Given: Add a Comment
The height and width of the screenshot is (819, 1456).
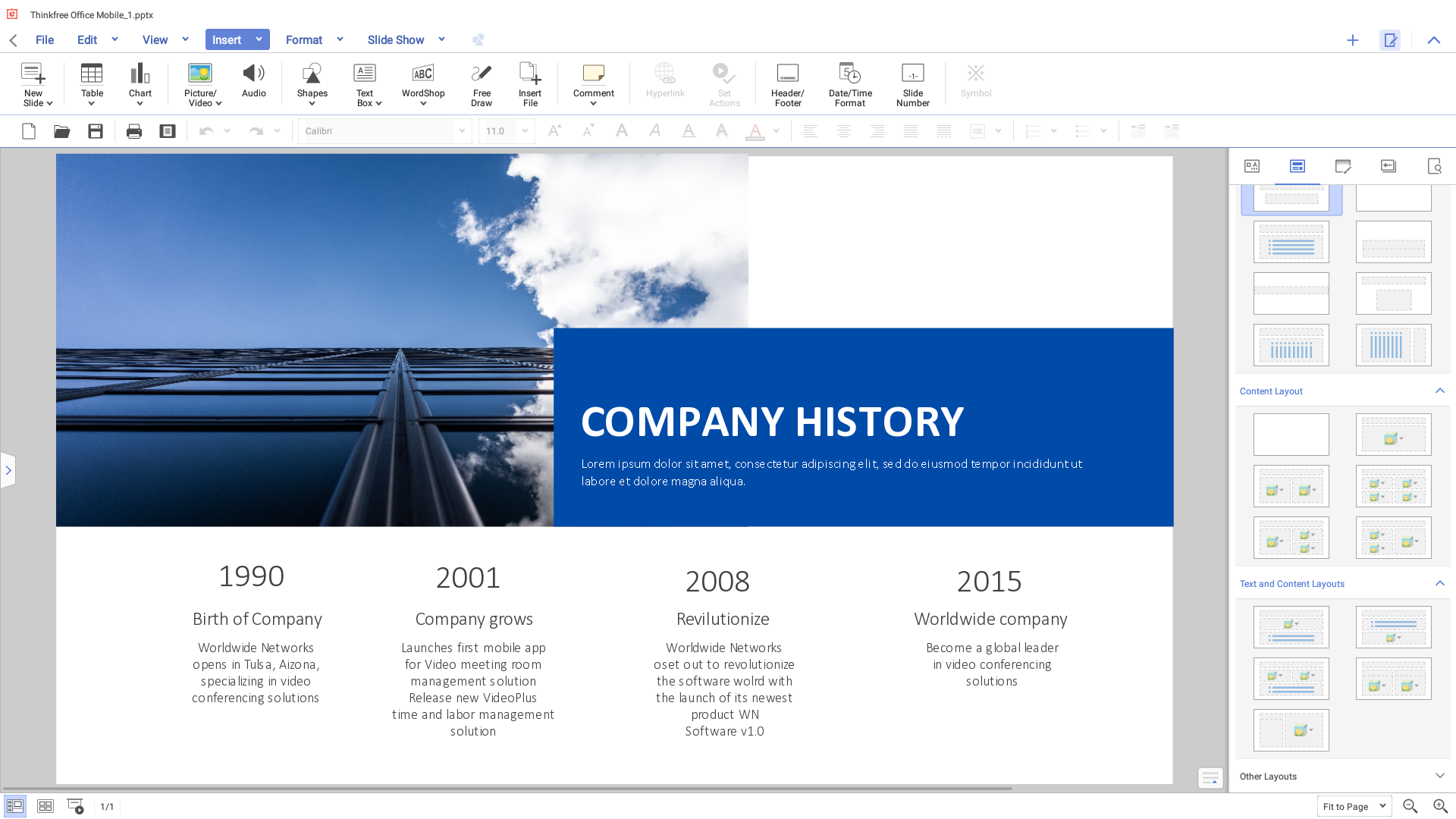Looking at the screenshot, I should click(x=594, y=84).
